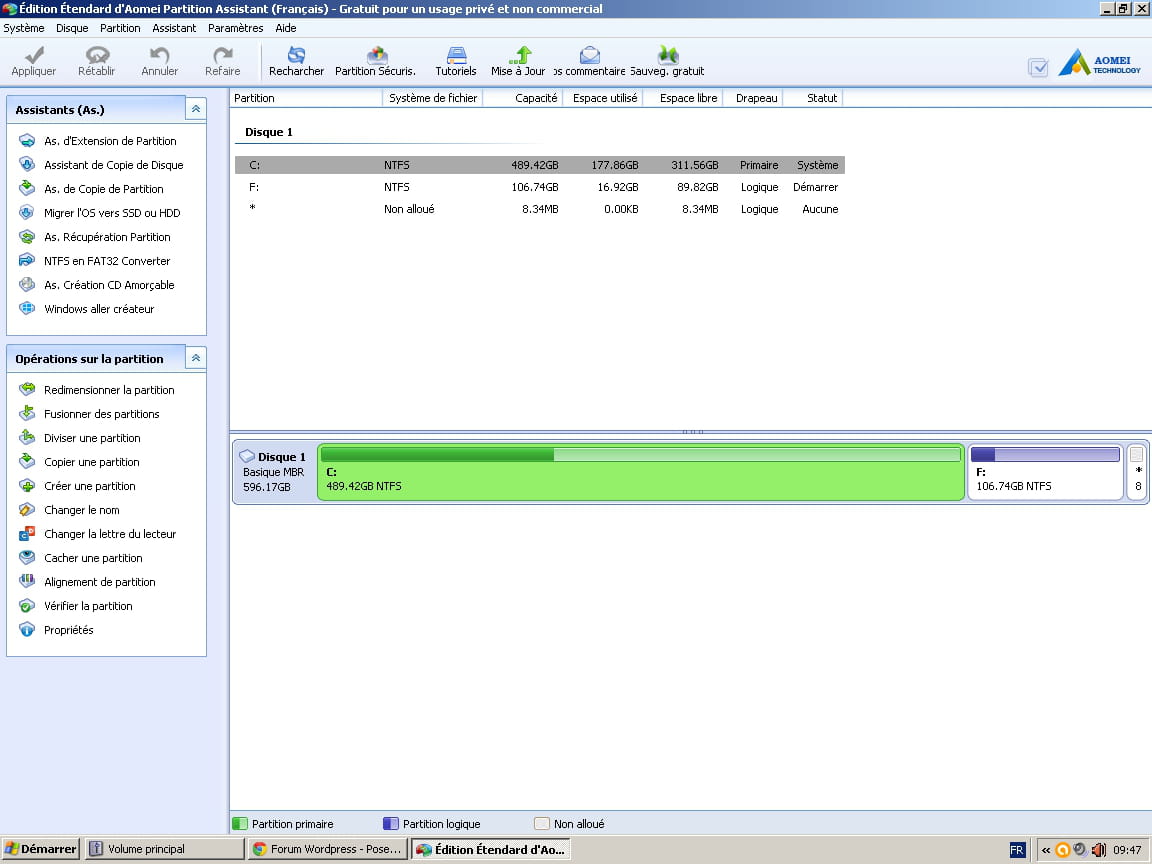1152x864 pixels.
Task: Open the Paramètres menu
Action: pos(235,28)
